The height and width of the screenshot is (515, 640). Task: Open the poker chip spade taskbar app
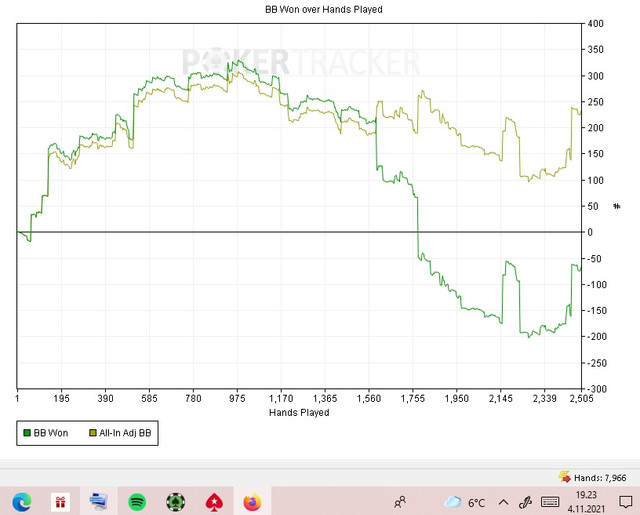pyautogui.click(x=176, y=502)
